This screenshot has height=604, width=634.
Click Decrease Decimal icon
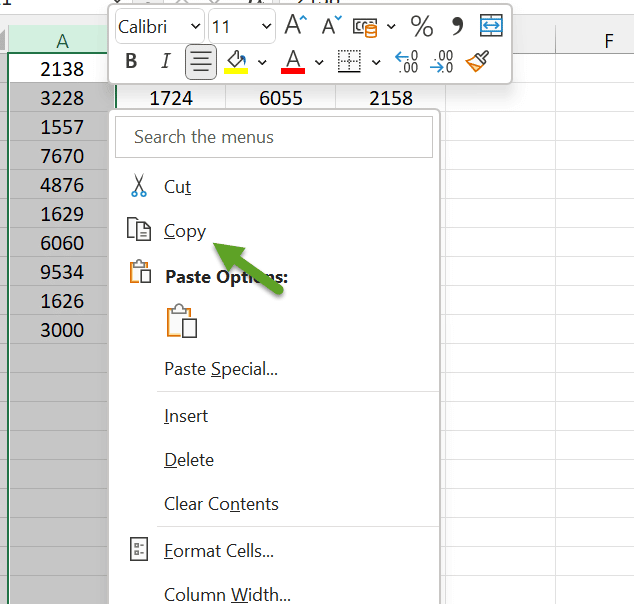pos(442,62)
